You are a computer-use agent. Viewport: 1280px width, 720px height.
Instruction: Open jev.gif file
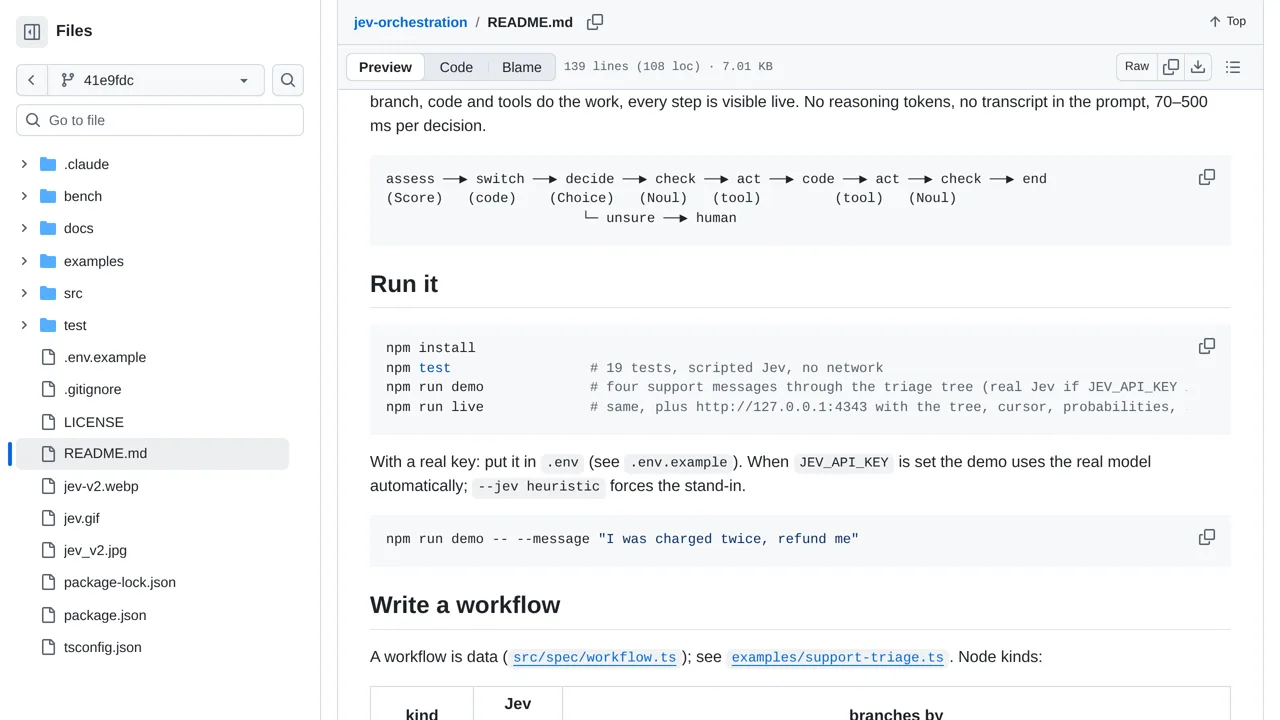point(82,518)
